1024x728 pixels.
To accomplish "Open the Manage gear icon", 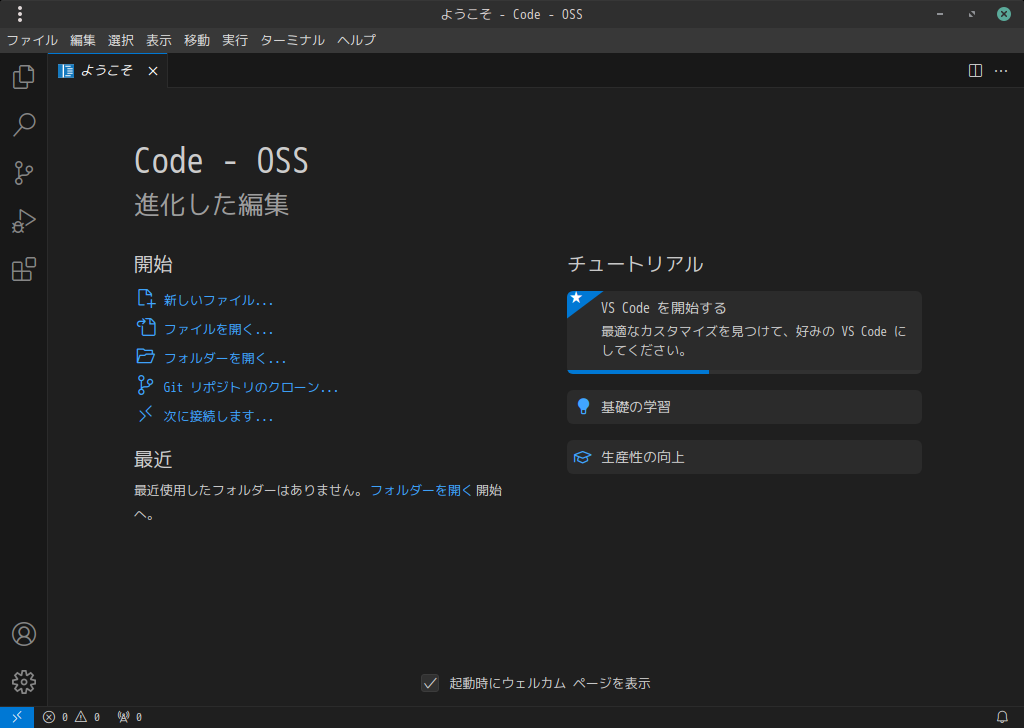I will 24,682.
